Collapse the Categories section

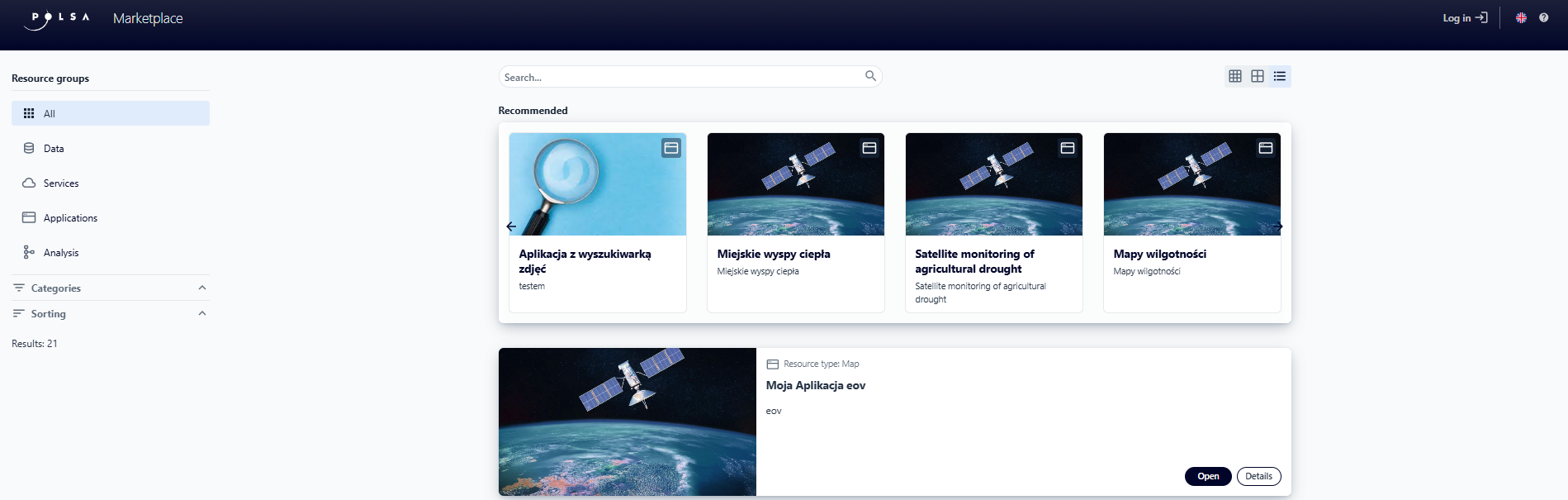click(202, 288)
